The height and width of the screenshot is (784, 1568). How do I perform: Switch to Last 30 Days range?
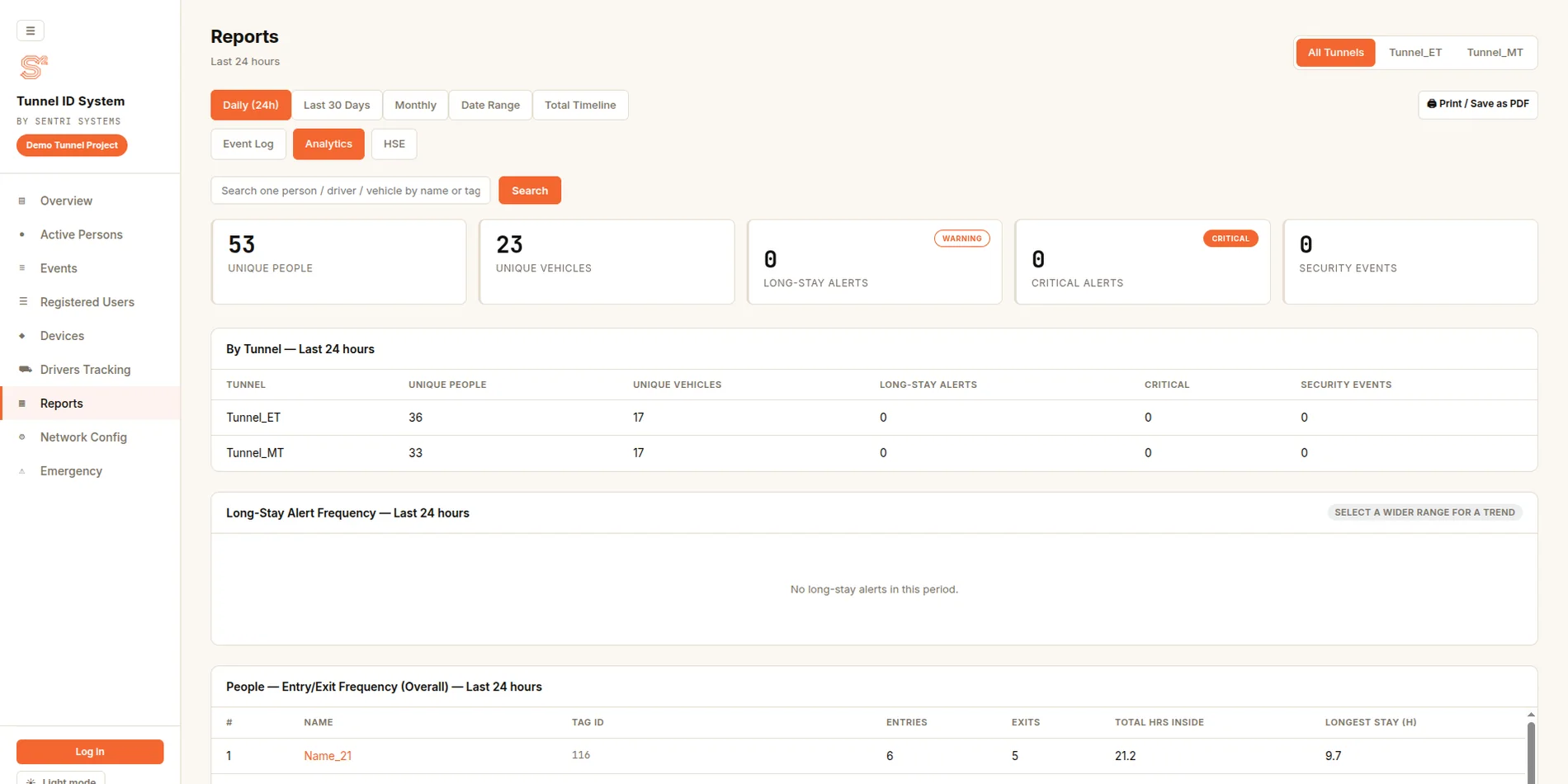(337, 105)
